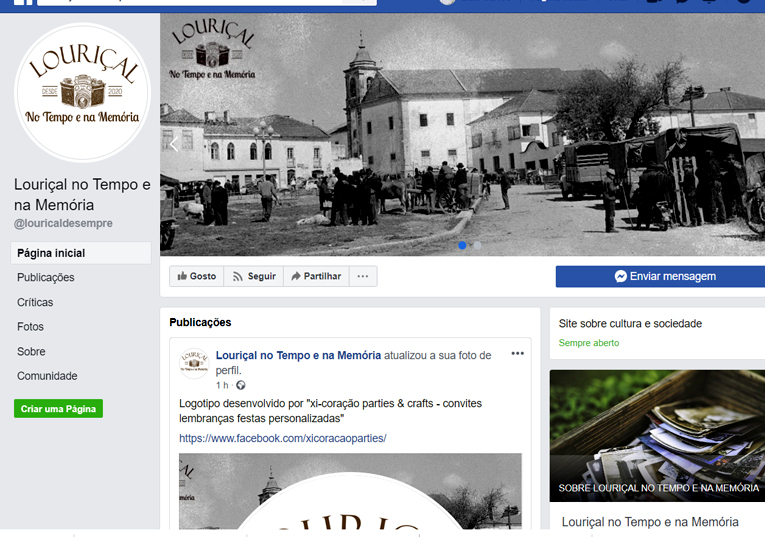The image size is (765, 537).
Task: Click the Louriçal no Tempo e na Memória post author link
Action: coord(298,355)
